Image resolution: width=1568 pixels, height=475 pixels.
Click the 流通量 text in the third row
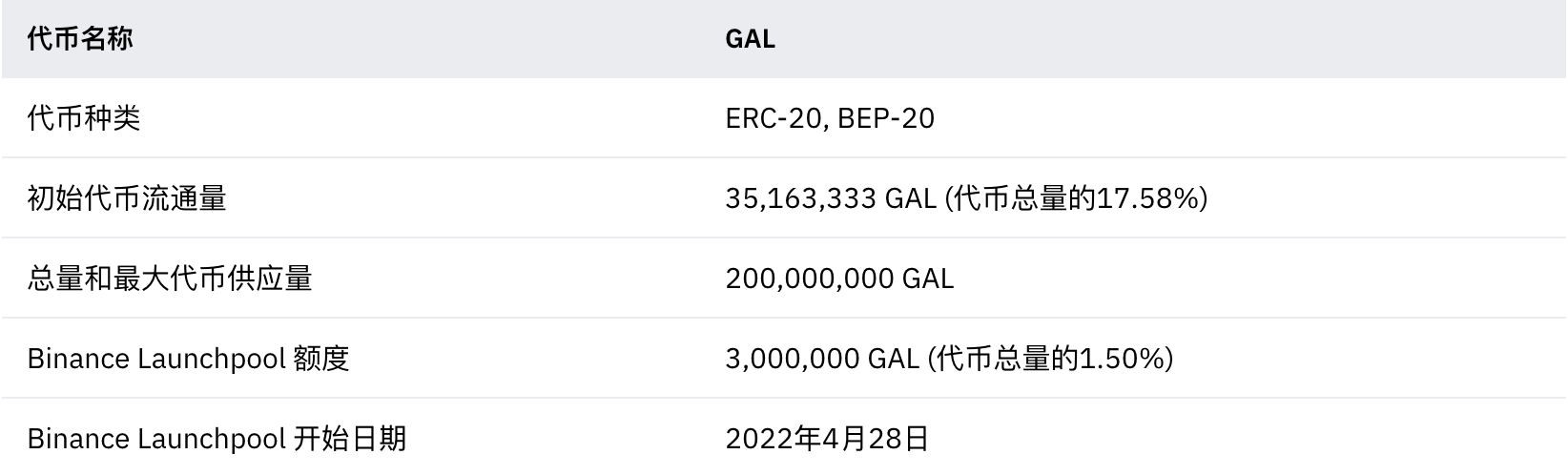point(184,198)
